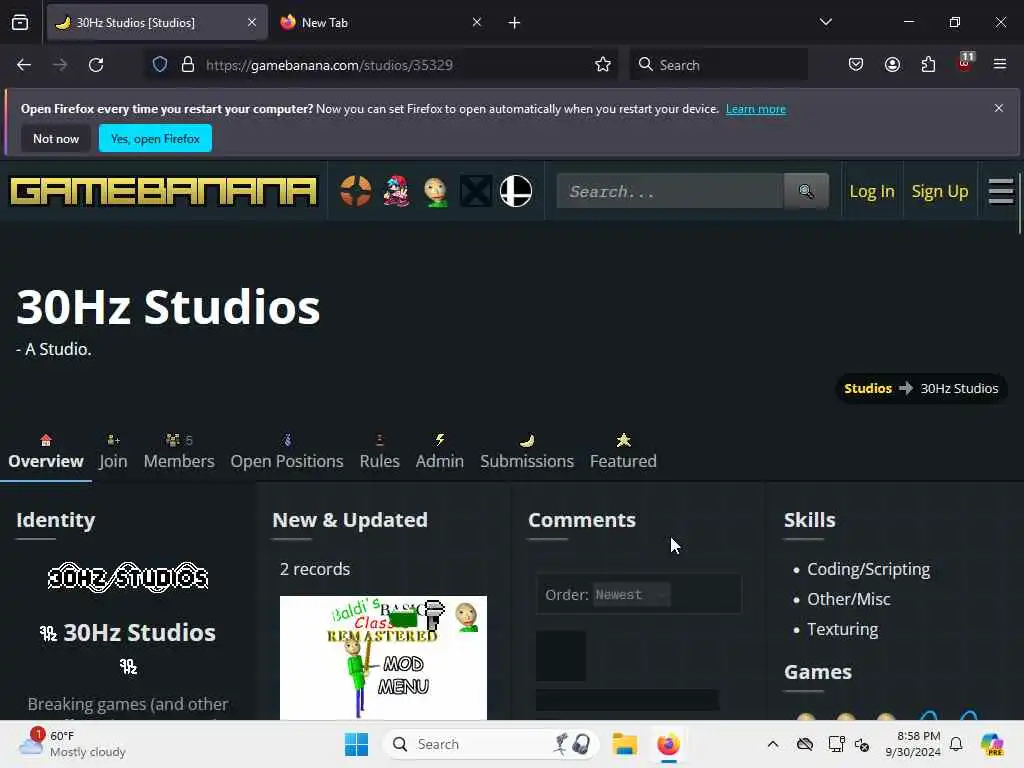Open the Super Smash Bros game icon

pos(516,191)
